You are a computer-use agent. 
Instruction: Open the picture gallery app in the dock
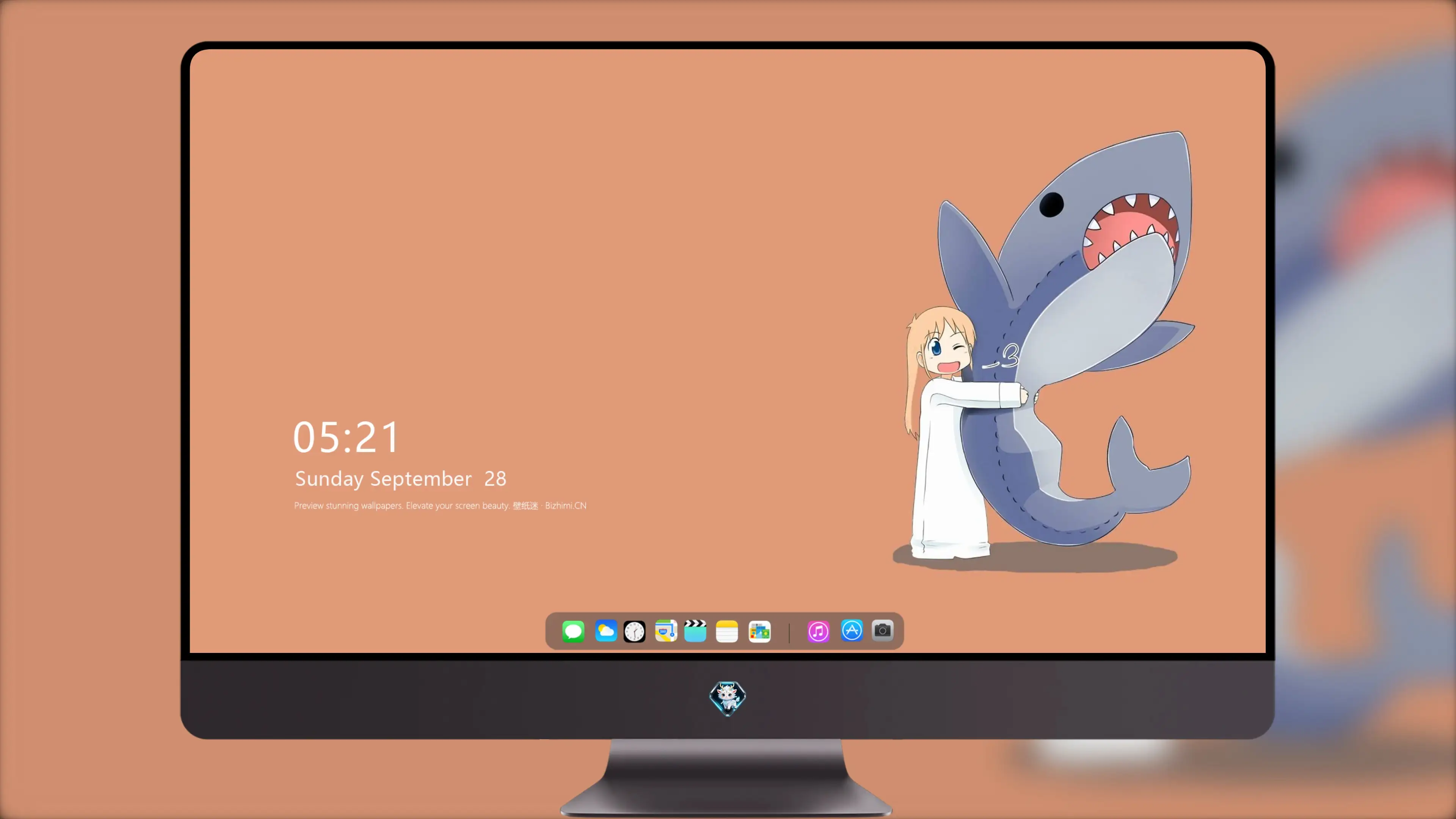pos(759,631)
